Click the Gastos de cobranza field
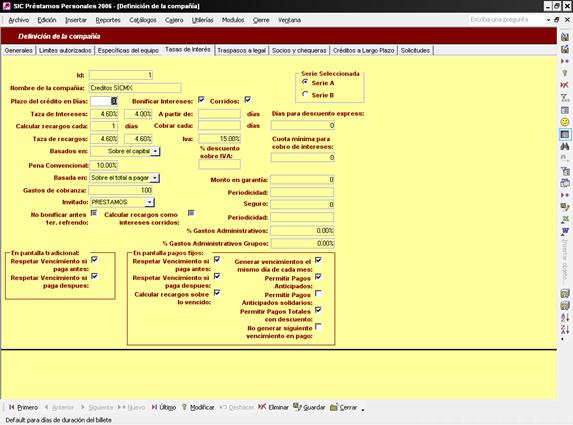This screenshot has width=573, height=425. tap(121, 190)
